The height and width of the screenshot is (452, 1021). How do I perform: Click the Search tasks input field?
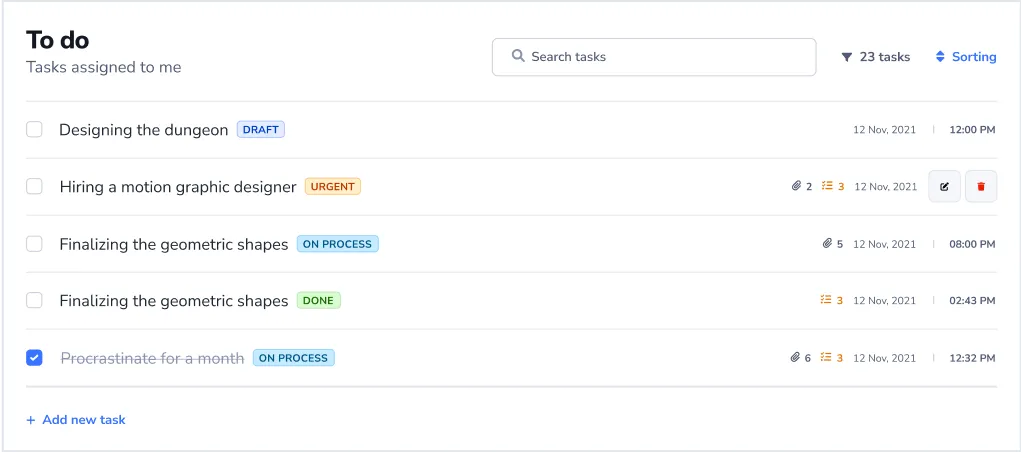pos(654,57)
